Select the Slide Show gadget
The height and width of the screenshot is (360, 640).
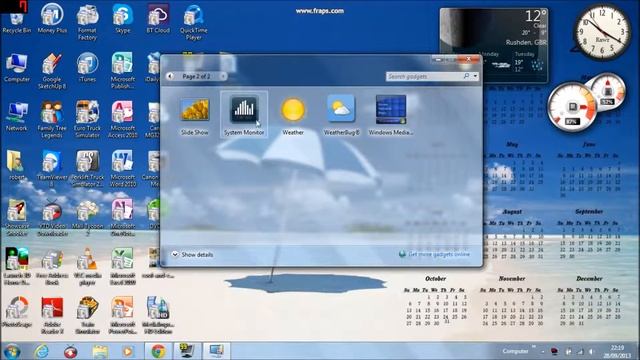pos(195,116)
